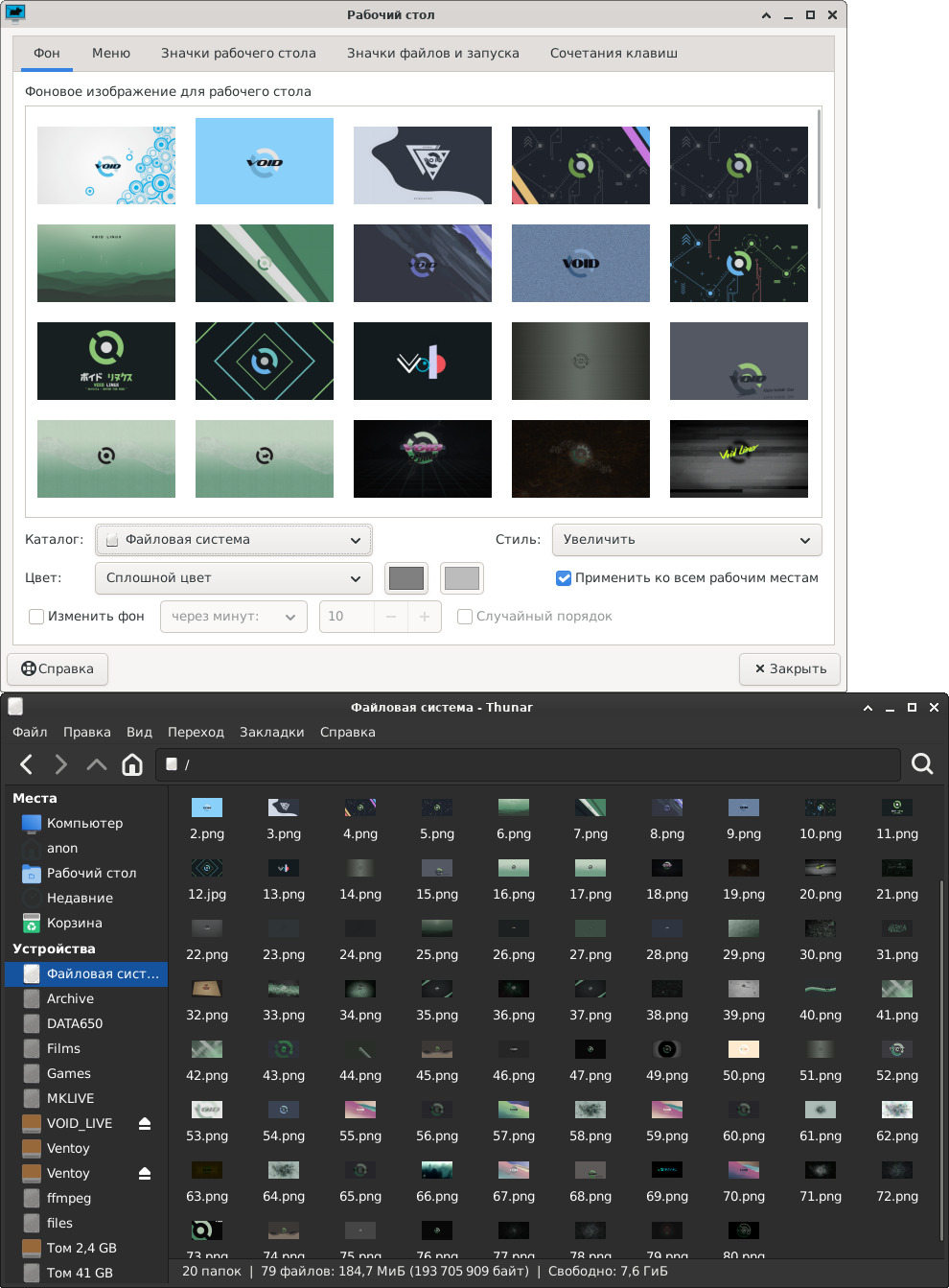The image size is (949, 1288).
Task: Switch to the Значки рабочего стола tab
Action: point(238,54)
